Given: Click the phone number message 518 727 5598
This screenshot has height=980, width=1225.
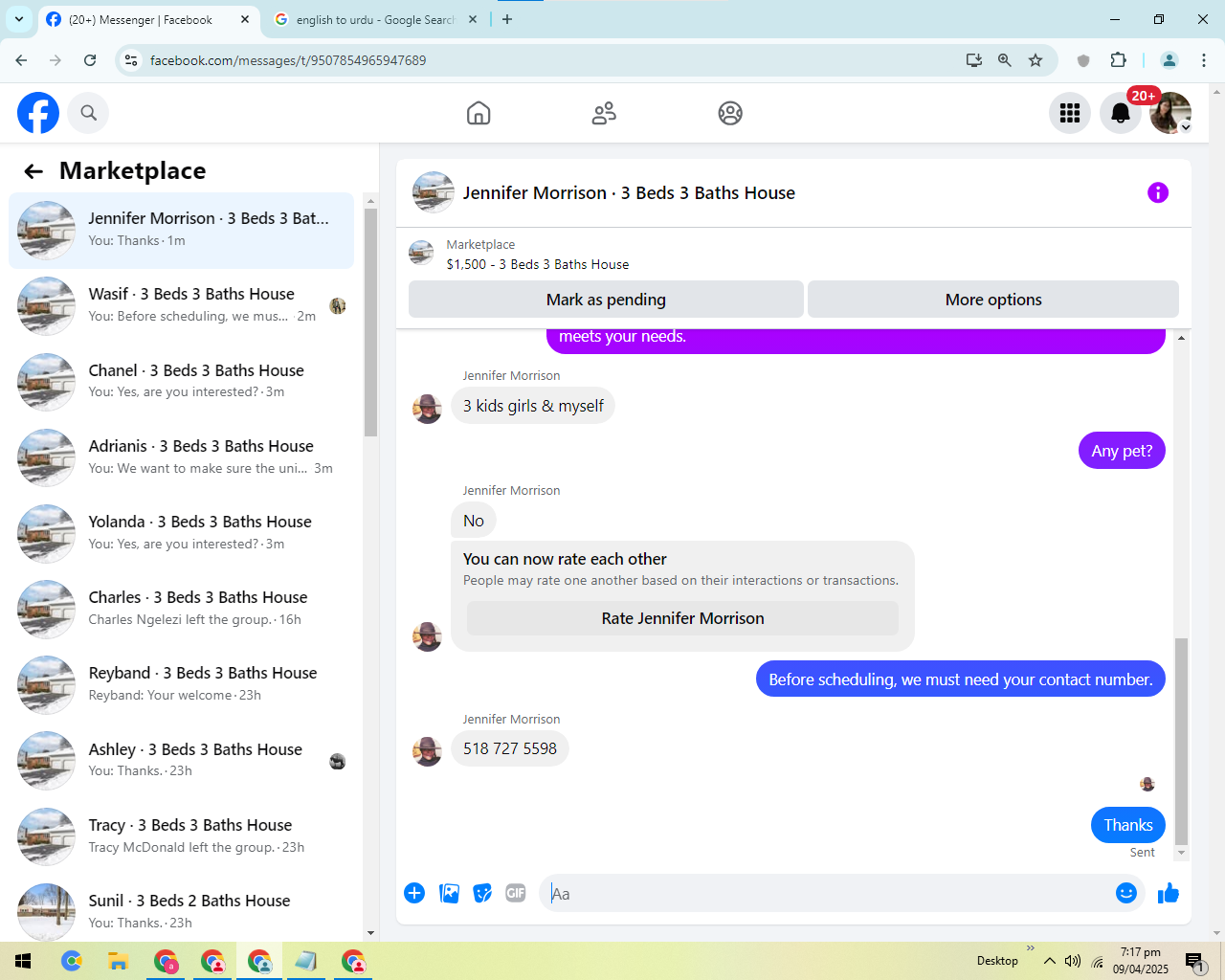Looking at the screenshot, I should point(510,748).
